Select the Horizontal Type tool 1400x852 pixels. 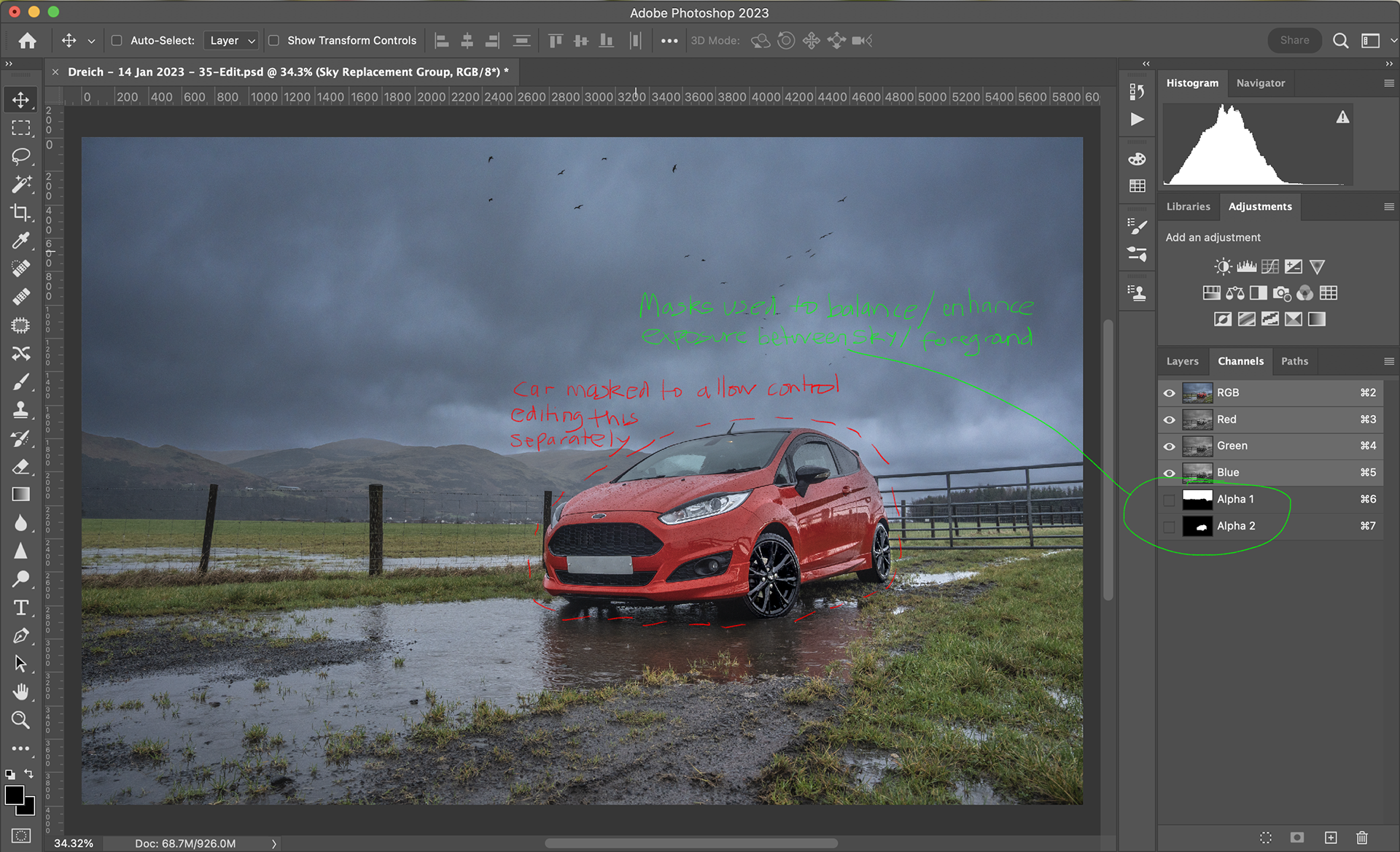click(x=21, y=608)
